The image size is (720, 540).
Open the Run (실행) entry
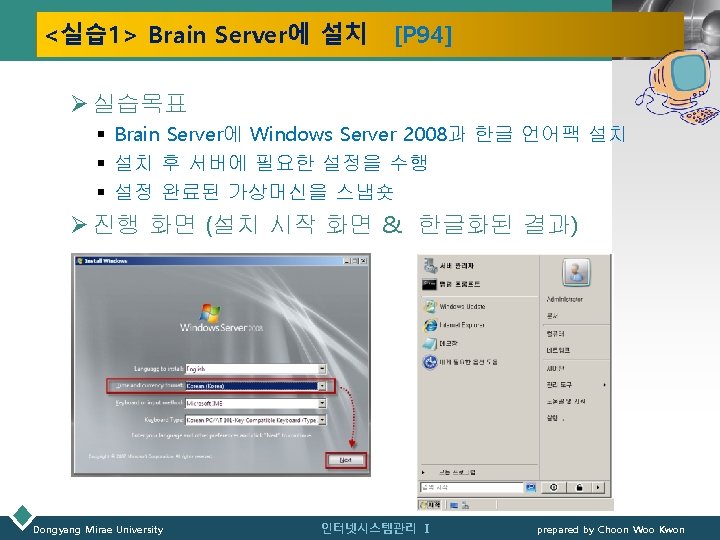coord(554,418)
